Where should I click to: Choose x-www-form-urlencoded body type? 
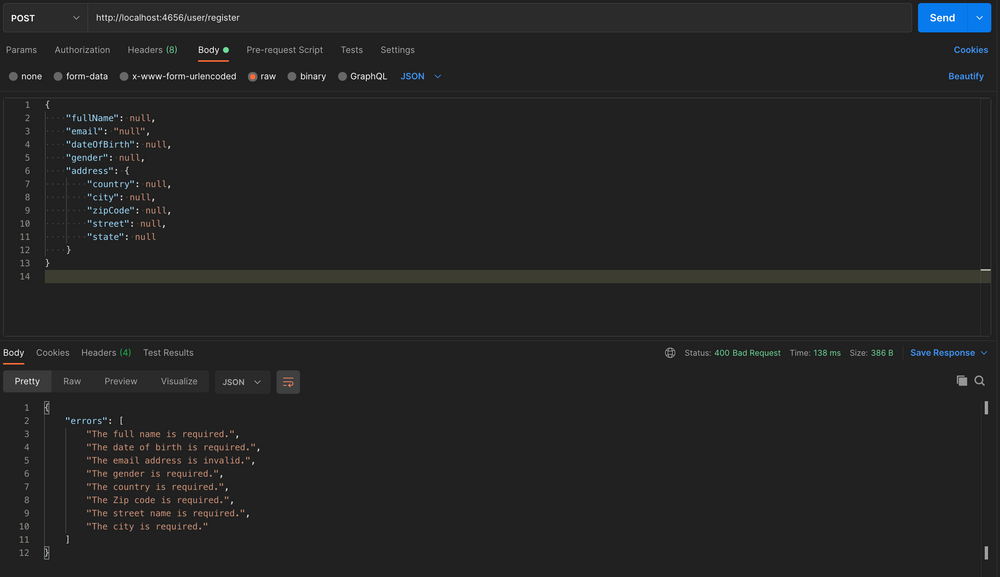(x=124, y=77)
